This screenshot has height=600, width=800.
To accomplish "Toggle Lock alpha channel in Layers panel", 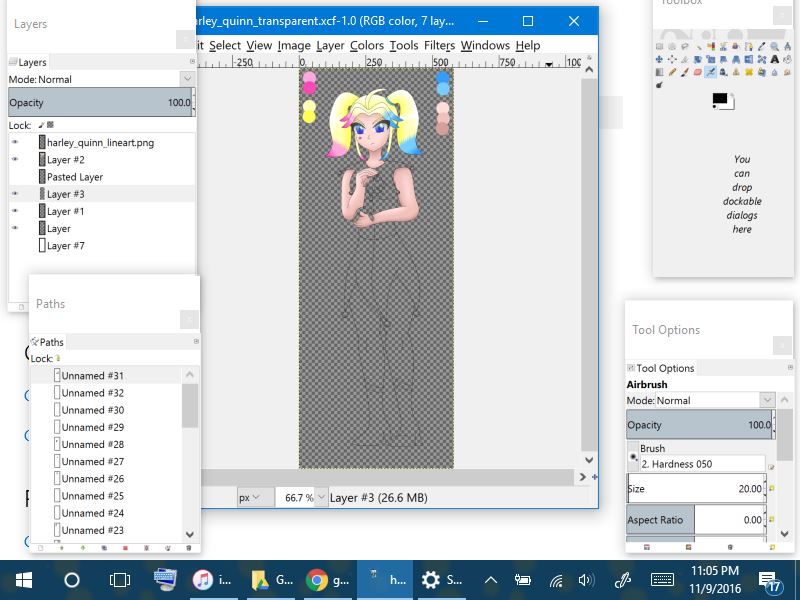I will click(x=51, y=125).
